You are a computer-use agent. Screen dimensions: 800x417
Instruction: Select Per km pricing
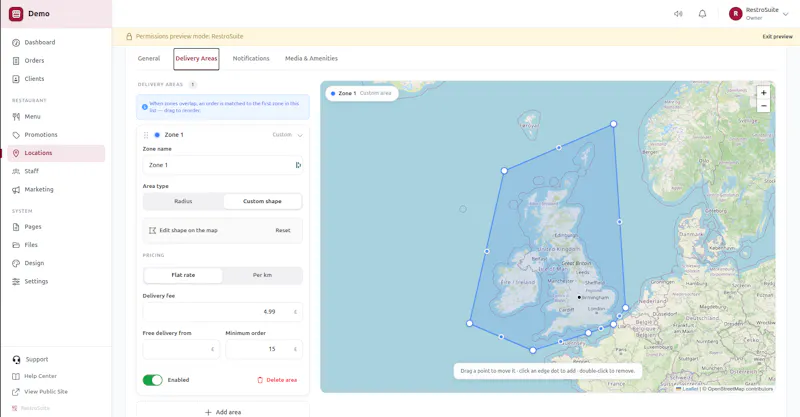(262, 275)
